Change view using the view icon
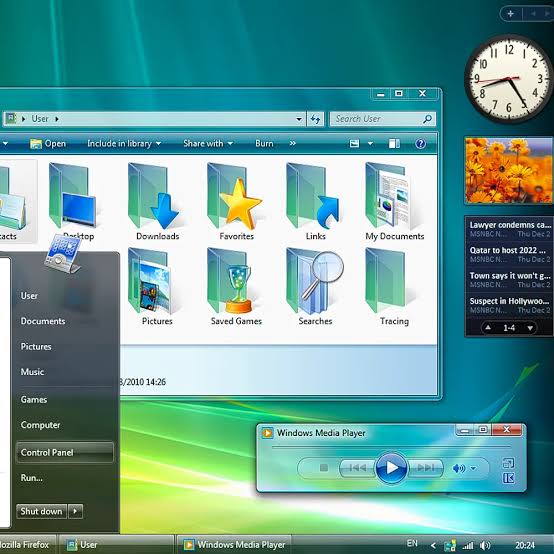The height and width of the screenshot is (554, 554). click(x=354, y=143)
